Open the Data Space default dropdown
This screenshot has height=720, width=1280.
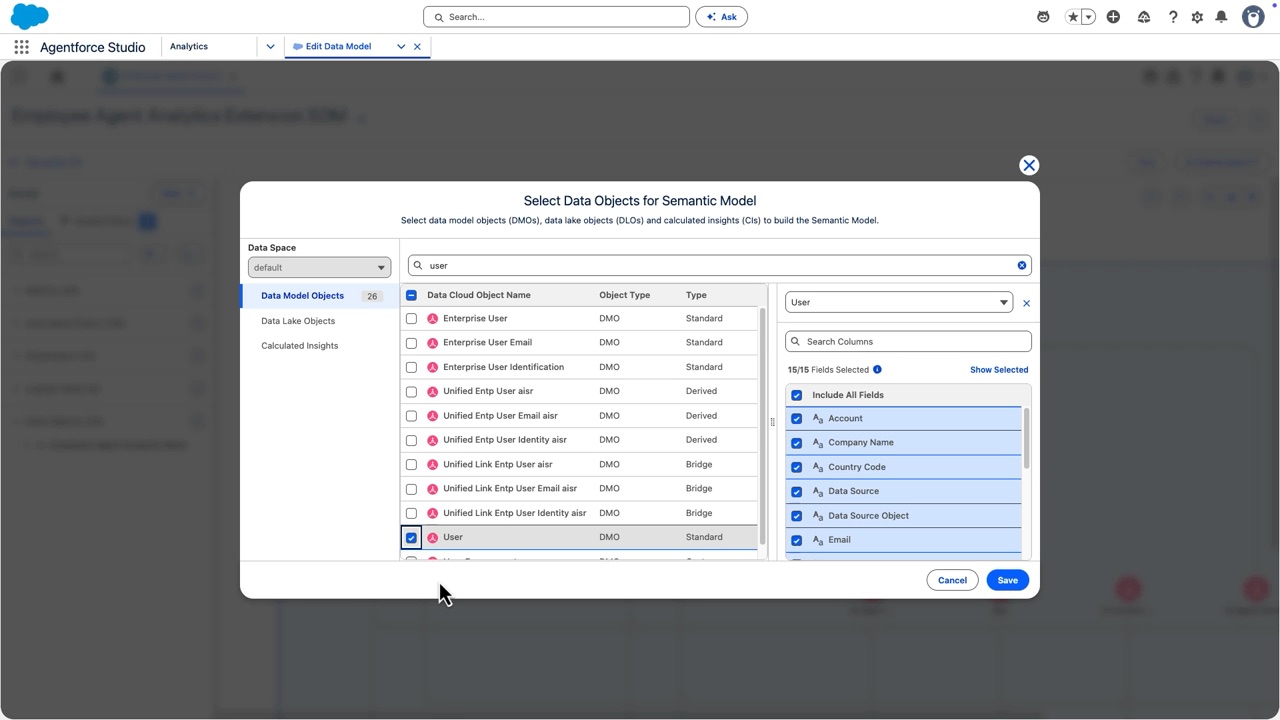[319, 267]
